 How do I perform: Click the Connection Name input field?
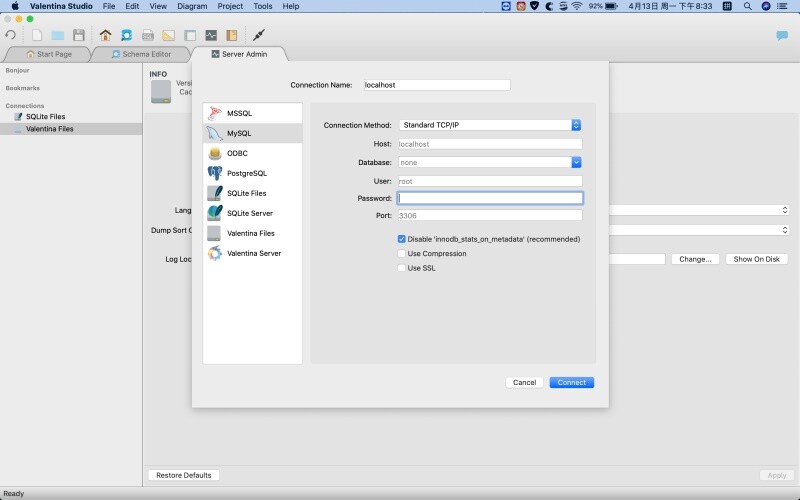click(437, 85)
